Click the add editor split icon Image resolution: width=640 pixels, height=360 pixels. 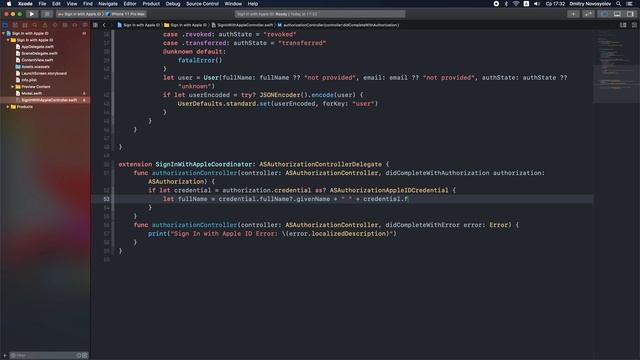point(634,25)
